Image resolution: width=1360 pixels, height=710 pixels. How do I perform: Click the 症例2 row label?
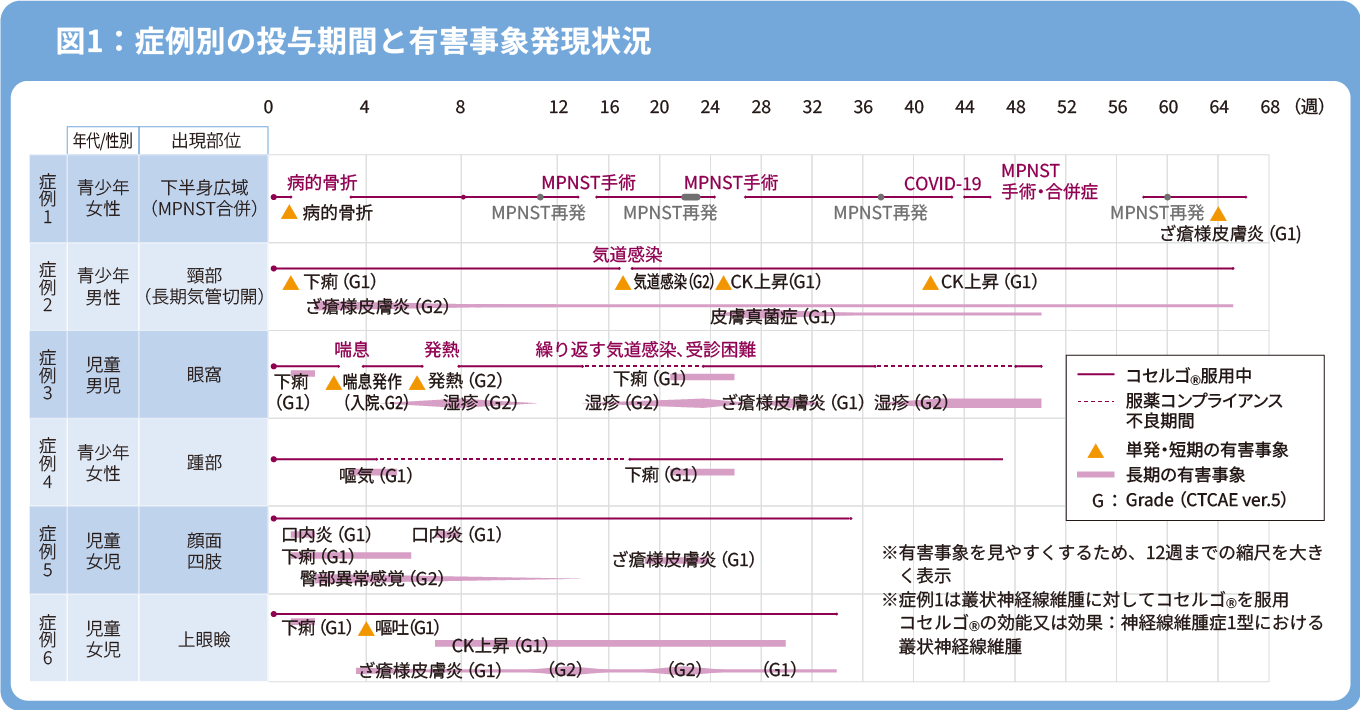pos(47,286)
